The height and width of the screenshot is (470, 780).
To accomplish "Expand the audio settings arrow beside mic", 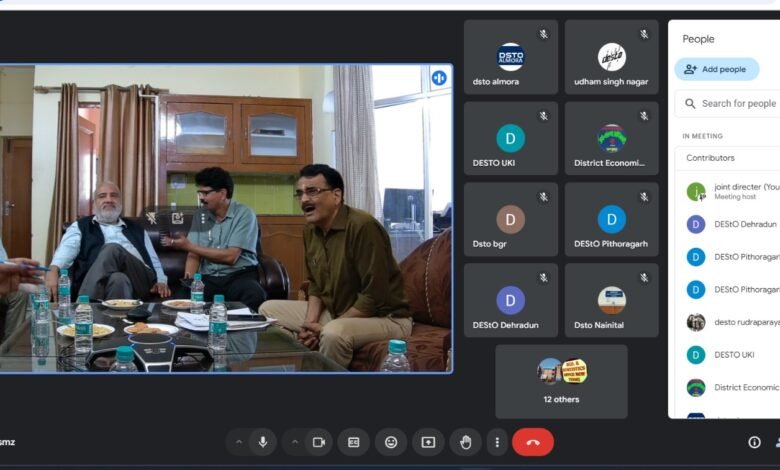I will point(238,442).
